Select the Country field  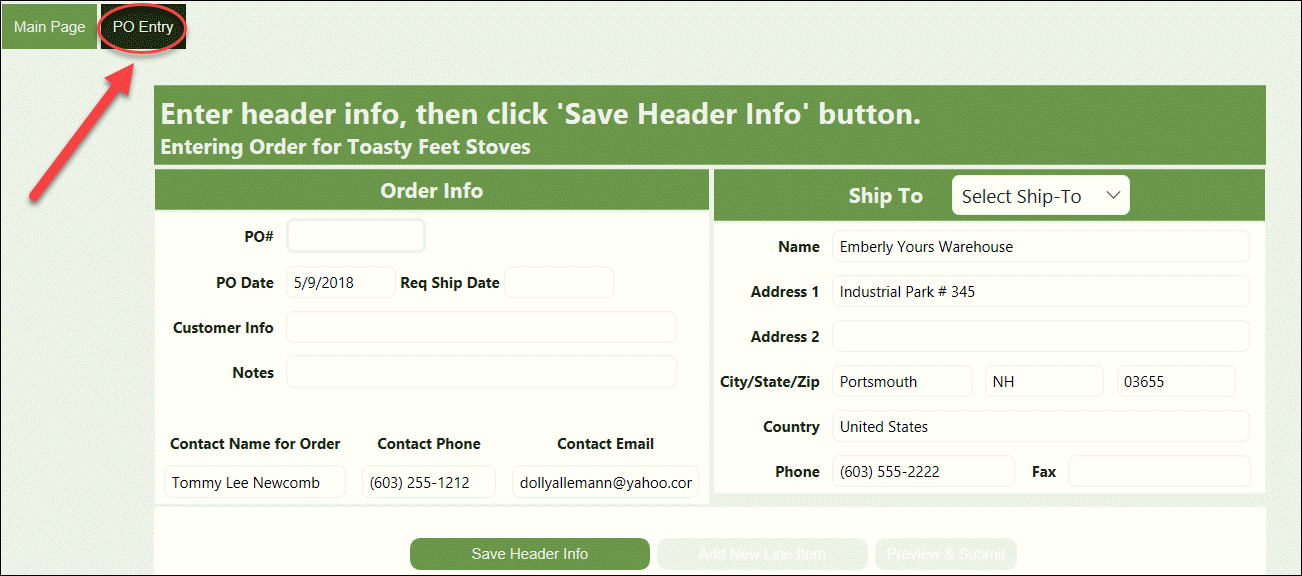1040,426
